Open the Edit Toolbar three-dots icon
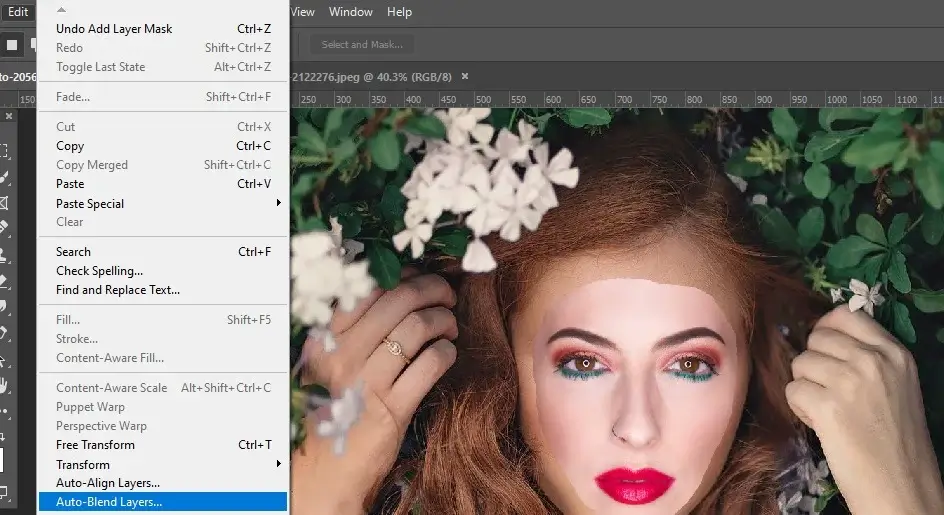944x515 pixels. tap(4, 412)
